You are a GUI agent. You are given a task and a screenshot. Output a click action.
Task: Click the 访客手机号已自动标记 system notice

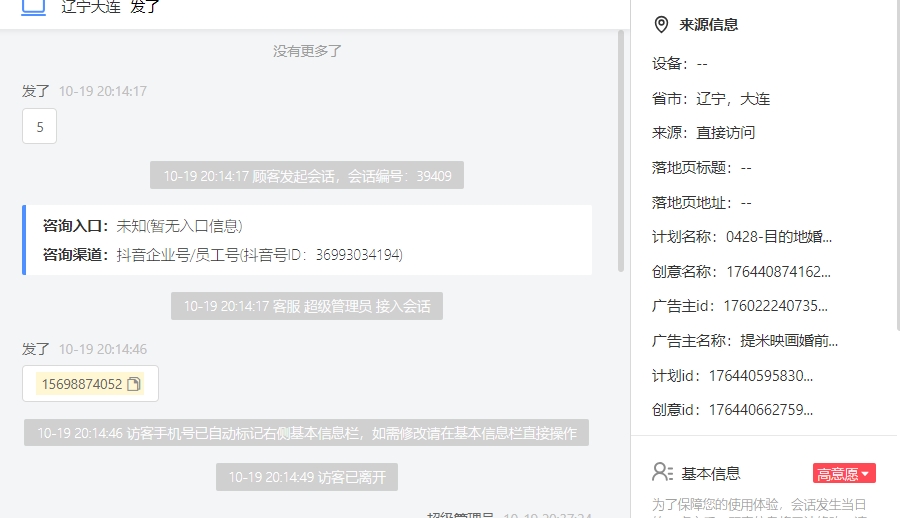pos(307,432)
